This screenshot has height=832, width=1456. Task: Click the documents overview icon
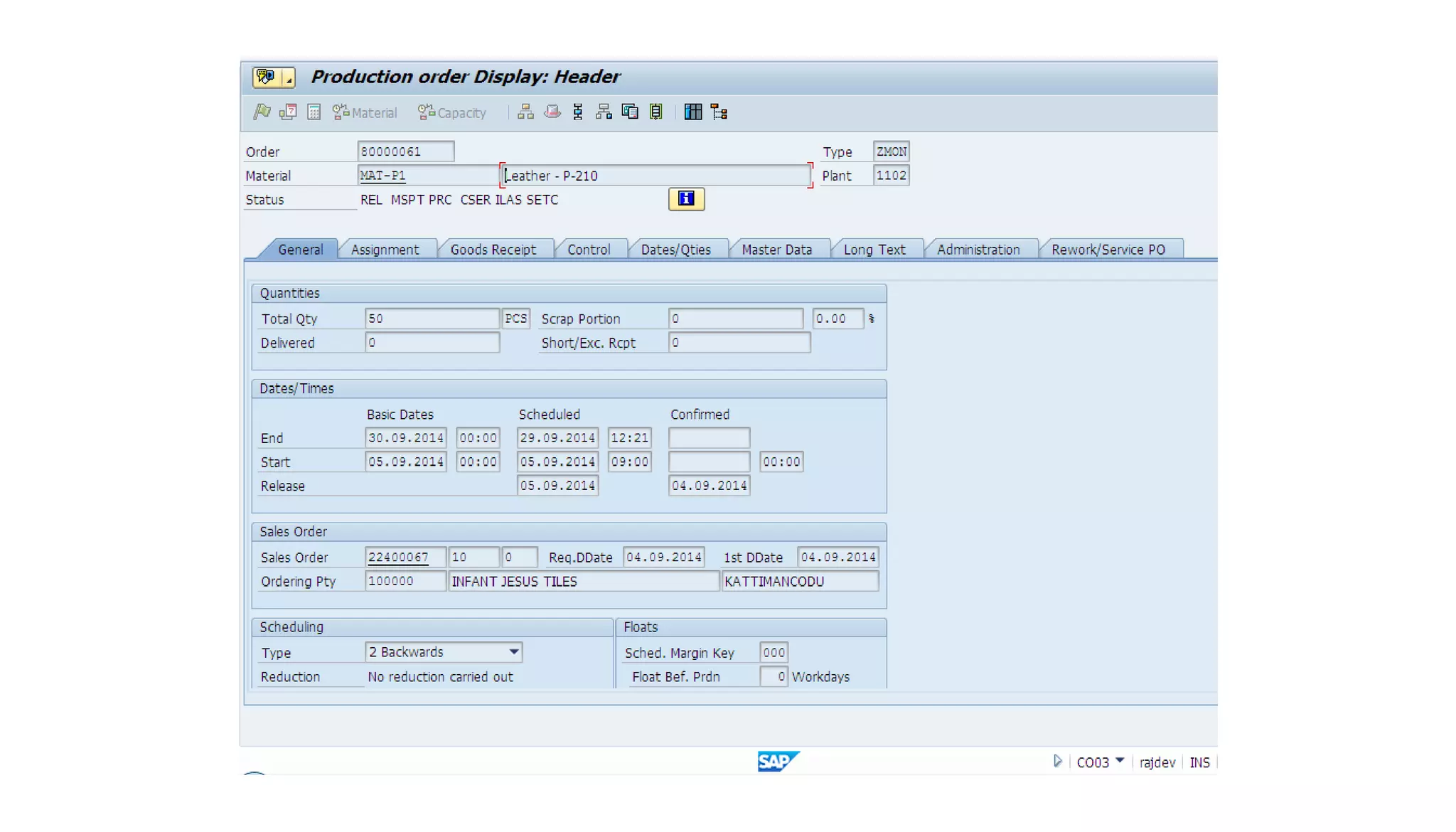[x=630, y=112]
